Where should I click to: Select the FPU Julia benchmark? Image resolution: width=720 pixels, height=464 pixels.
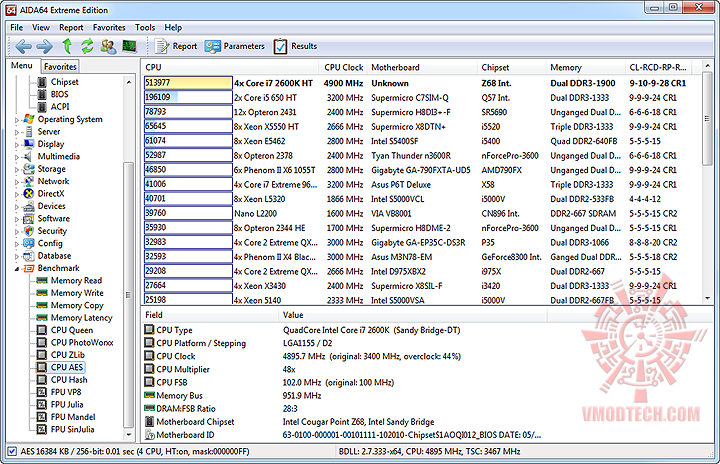[x=61, y=404]
